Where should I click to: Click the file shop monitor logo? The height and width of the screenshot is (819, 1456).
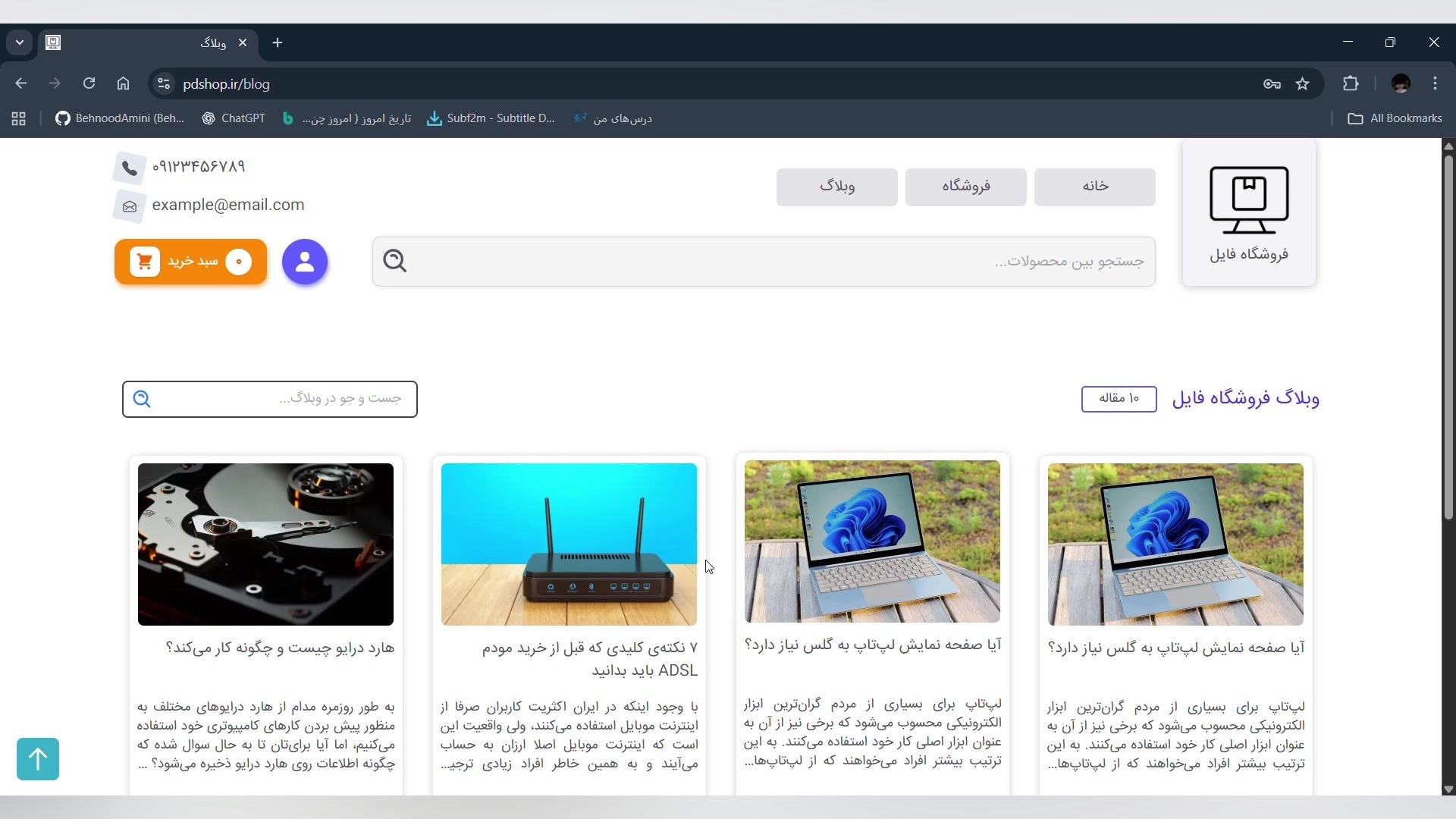click(1248, 200)
